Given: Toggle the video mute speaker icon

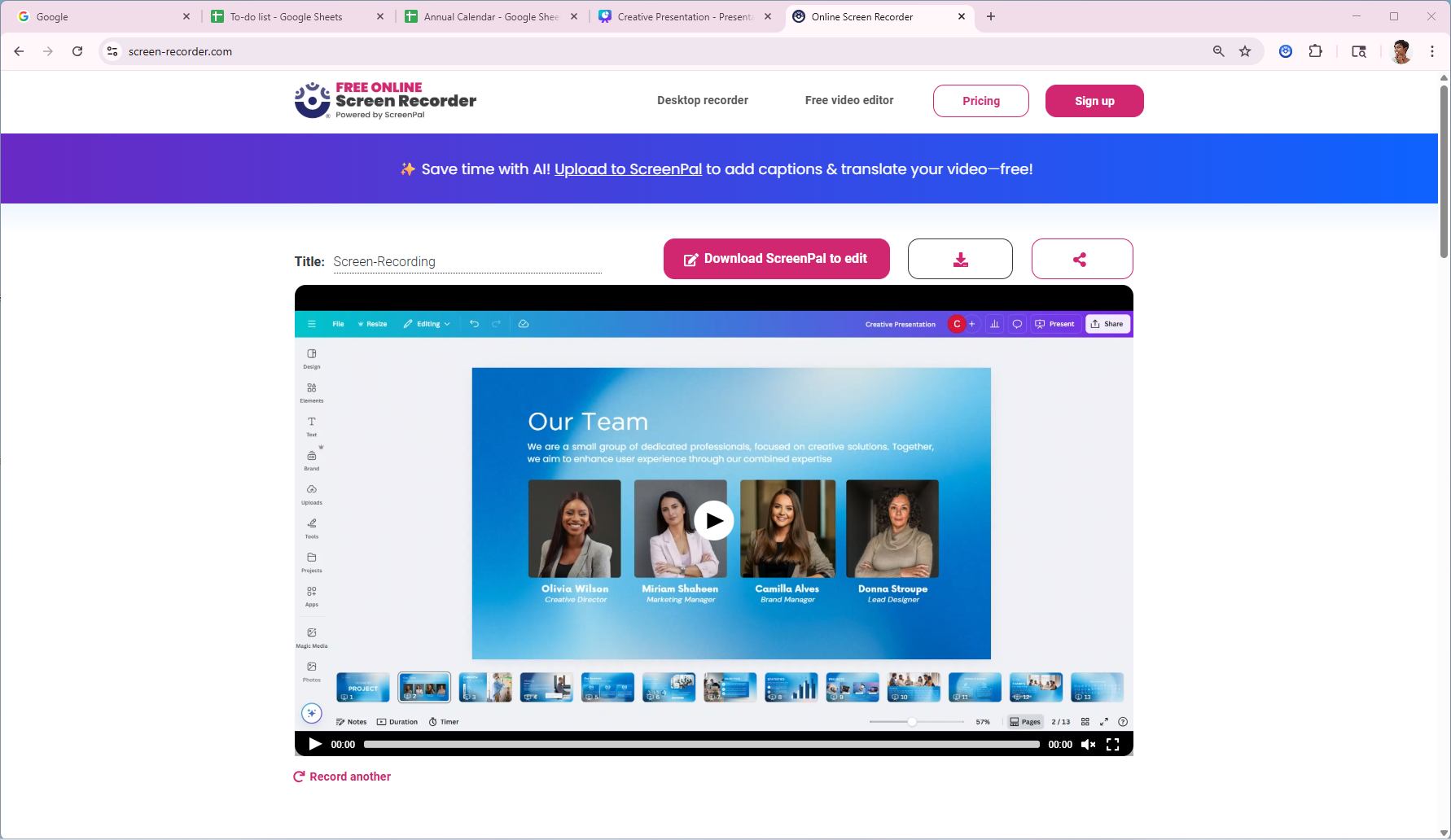Looking at the screenshot, I should [x=1088, y=744].
